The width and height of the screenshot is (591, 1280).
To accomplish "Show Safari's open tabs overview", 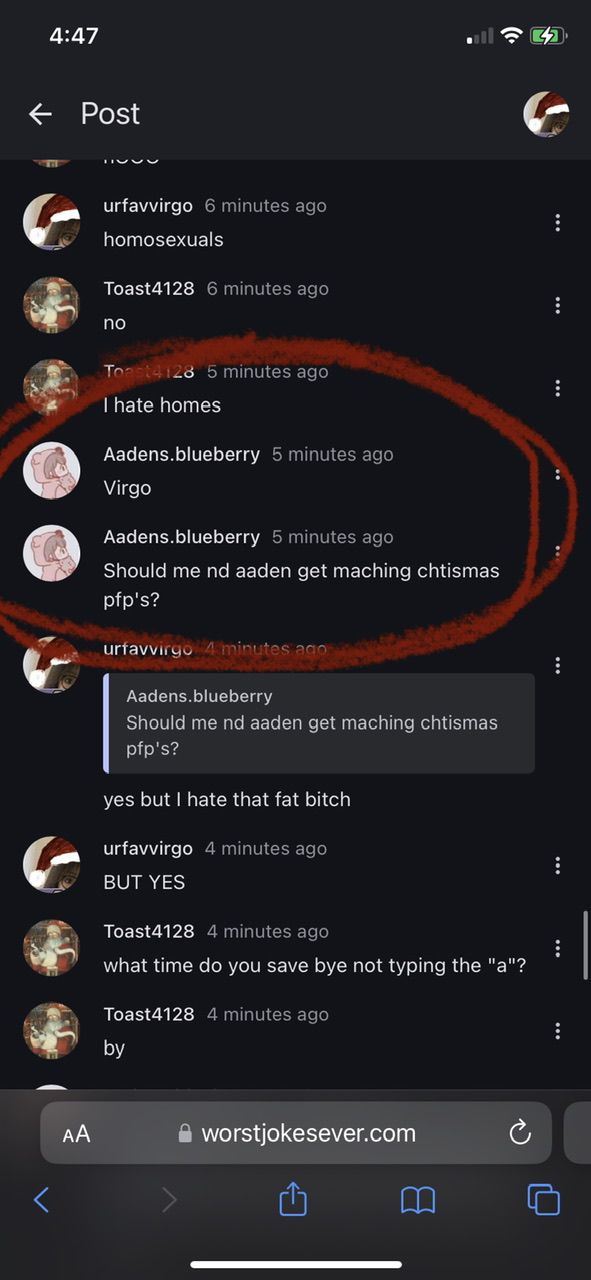I will [x=543, y=1199].
